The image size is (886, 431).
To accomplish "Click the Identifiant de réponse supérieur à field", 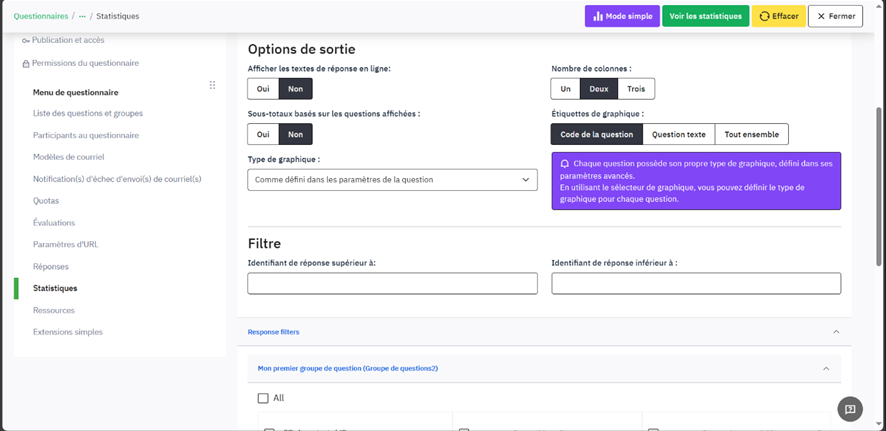I will [392, 283].
